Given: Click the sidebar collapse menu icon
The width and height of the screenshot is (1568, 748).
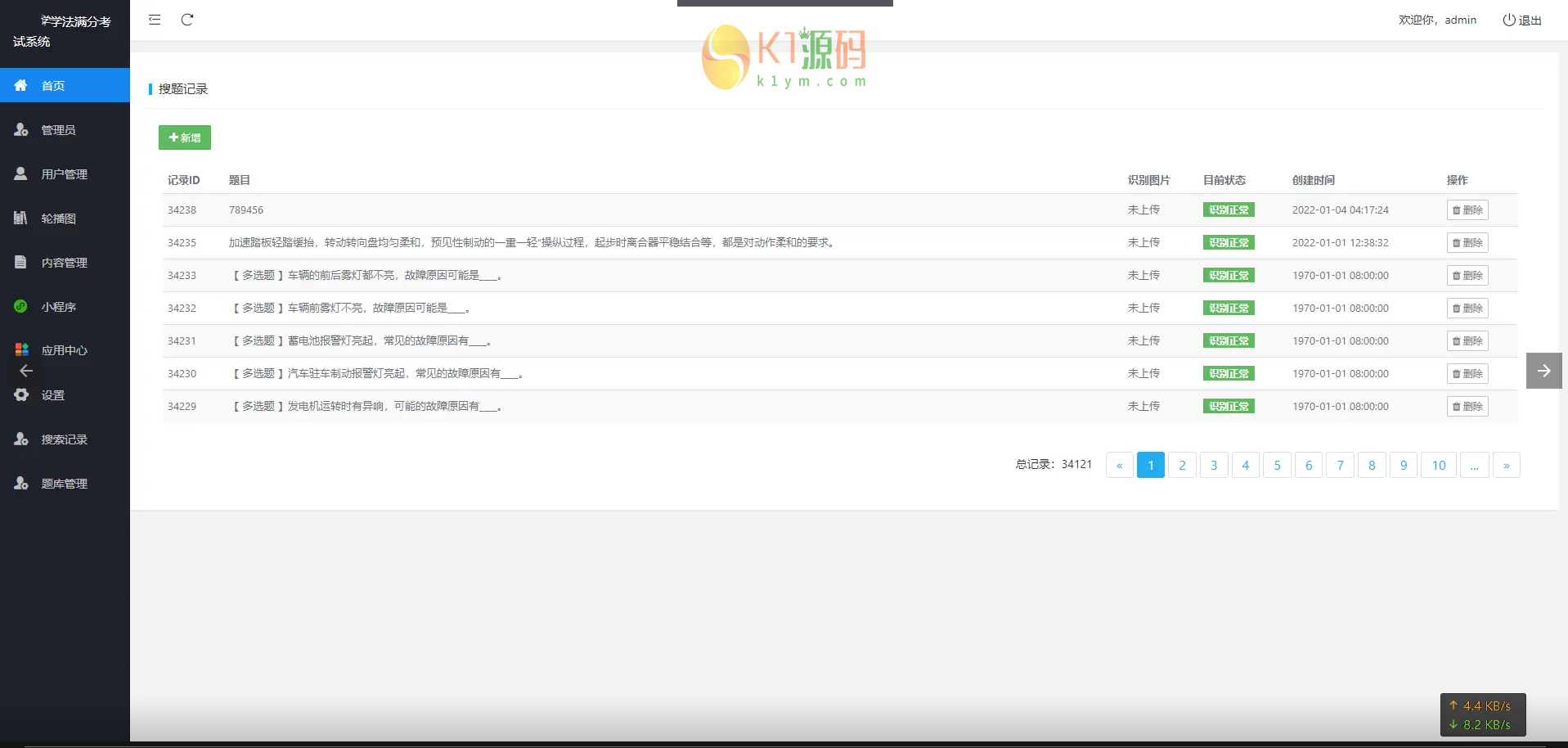Looking at the screenshot, I should pos(155,20).
